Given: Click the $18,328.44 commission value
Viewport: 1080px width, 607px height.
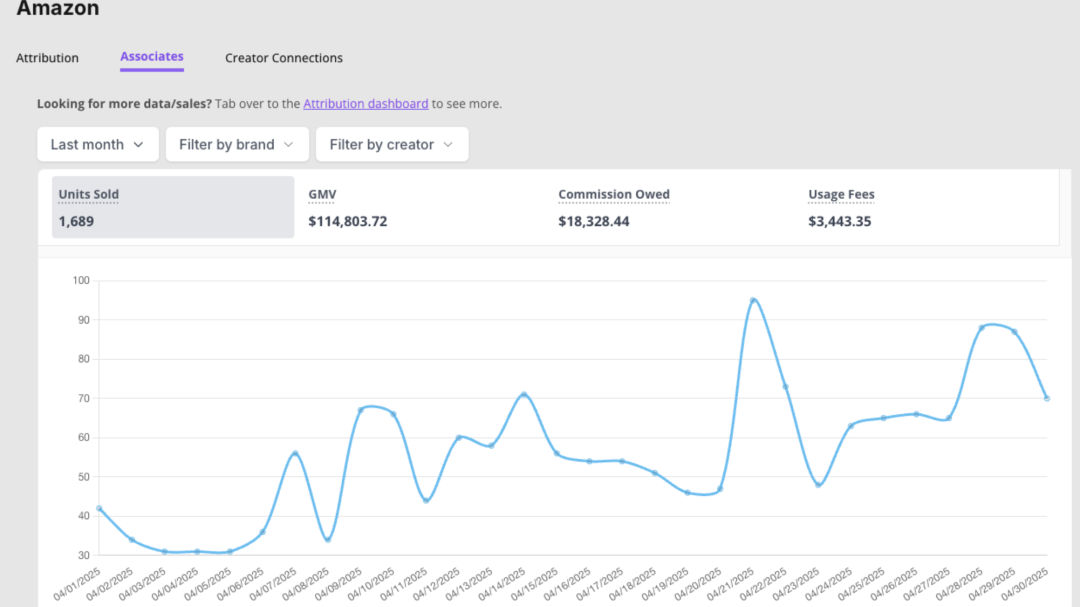Looking at the screenshot, I should coord(594,221).
